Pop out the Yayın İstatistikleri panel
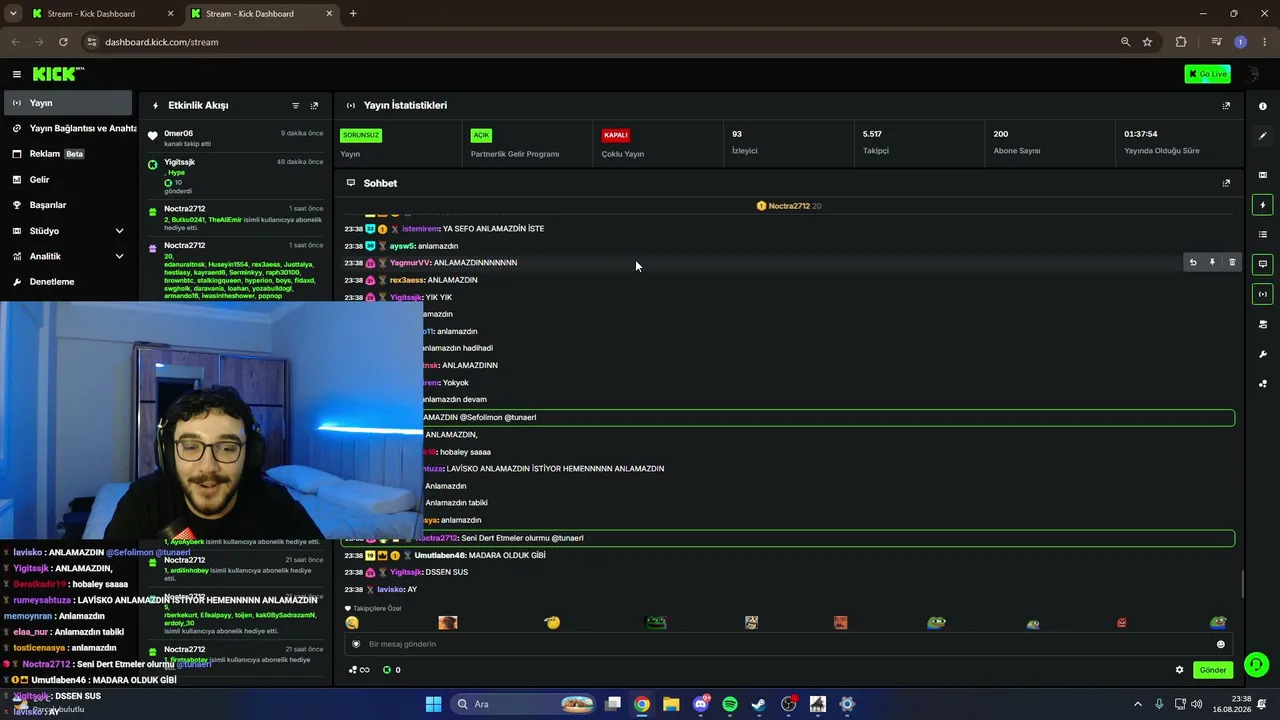The image size is (1280, 720). (1226, 106)
